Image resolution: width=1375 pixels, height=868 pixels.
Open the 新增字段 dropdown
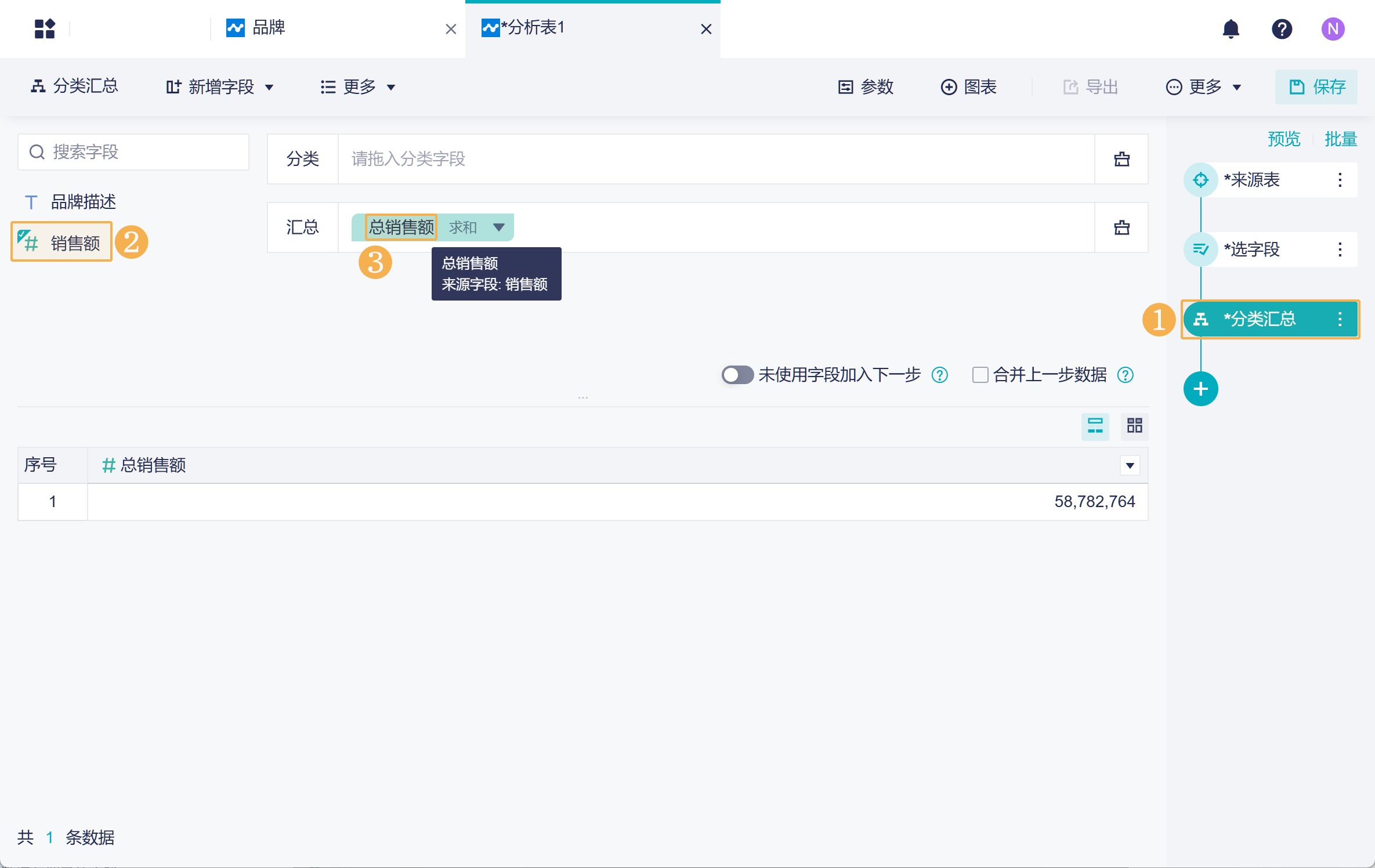tap(220, 87)
